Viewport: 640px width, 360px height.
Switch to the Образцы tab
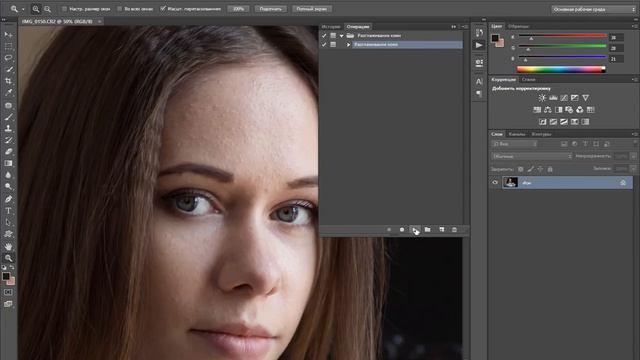518,26
